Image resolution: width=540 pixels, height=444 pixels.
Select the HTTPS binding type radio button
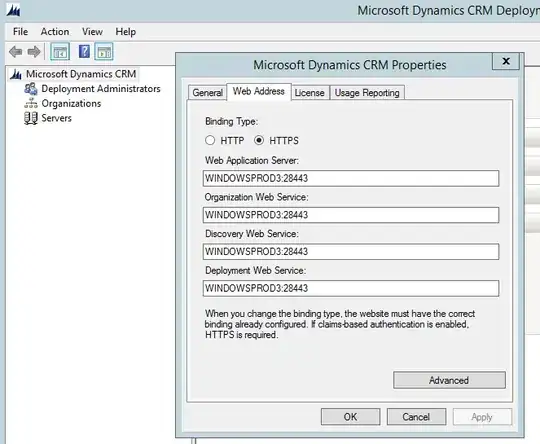259,140
